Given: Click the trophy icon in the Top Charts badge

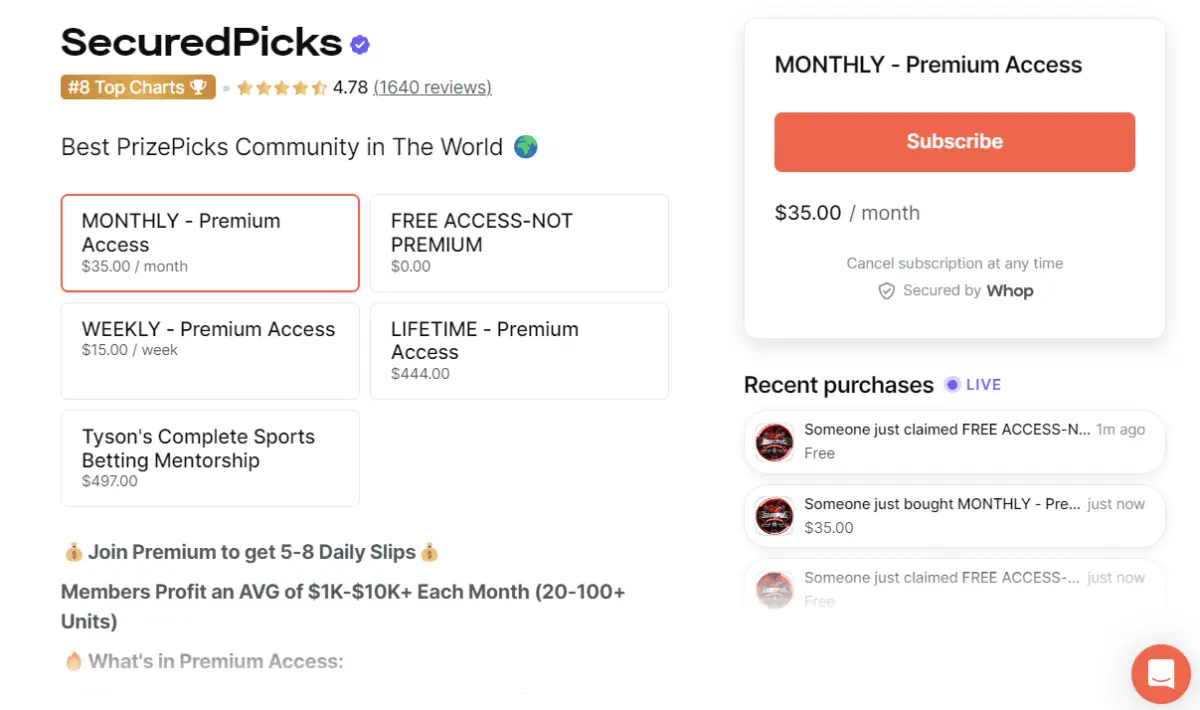Looking at the screenshot, I should (x=199, y=87).
